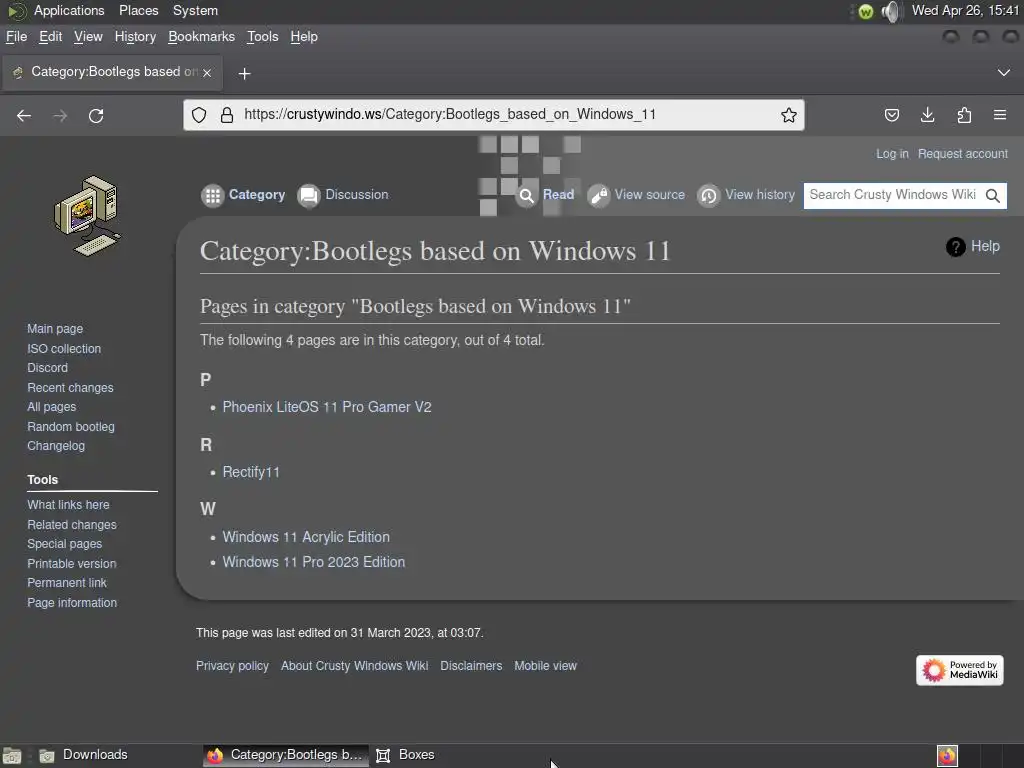Image resolution: width=1024 pixels, height=768 pixels.
Task: Click the Request account link
Action: (x=963, y=154)
